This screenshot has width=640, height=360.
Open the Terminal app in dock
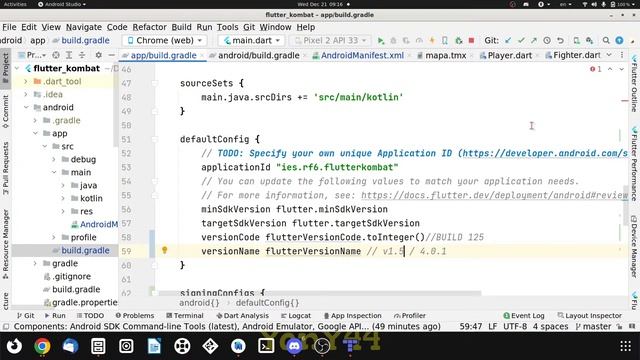[x=266, y=346]
